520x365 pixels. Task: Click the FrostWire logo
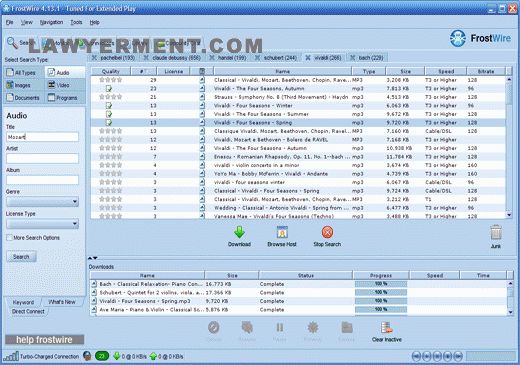(480, 38)
